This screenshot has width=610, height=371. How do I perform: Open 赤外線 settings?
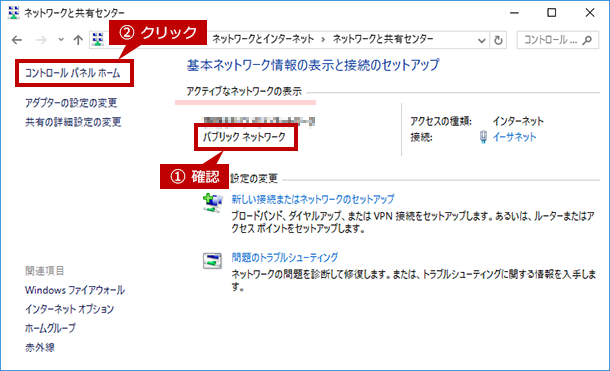[40, 347]
